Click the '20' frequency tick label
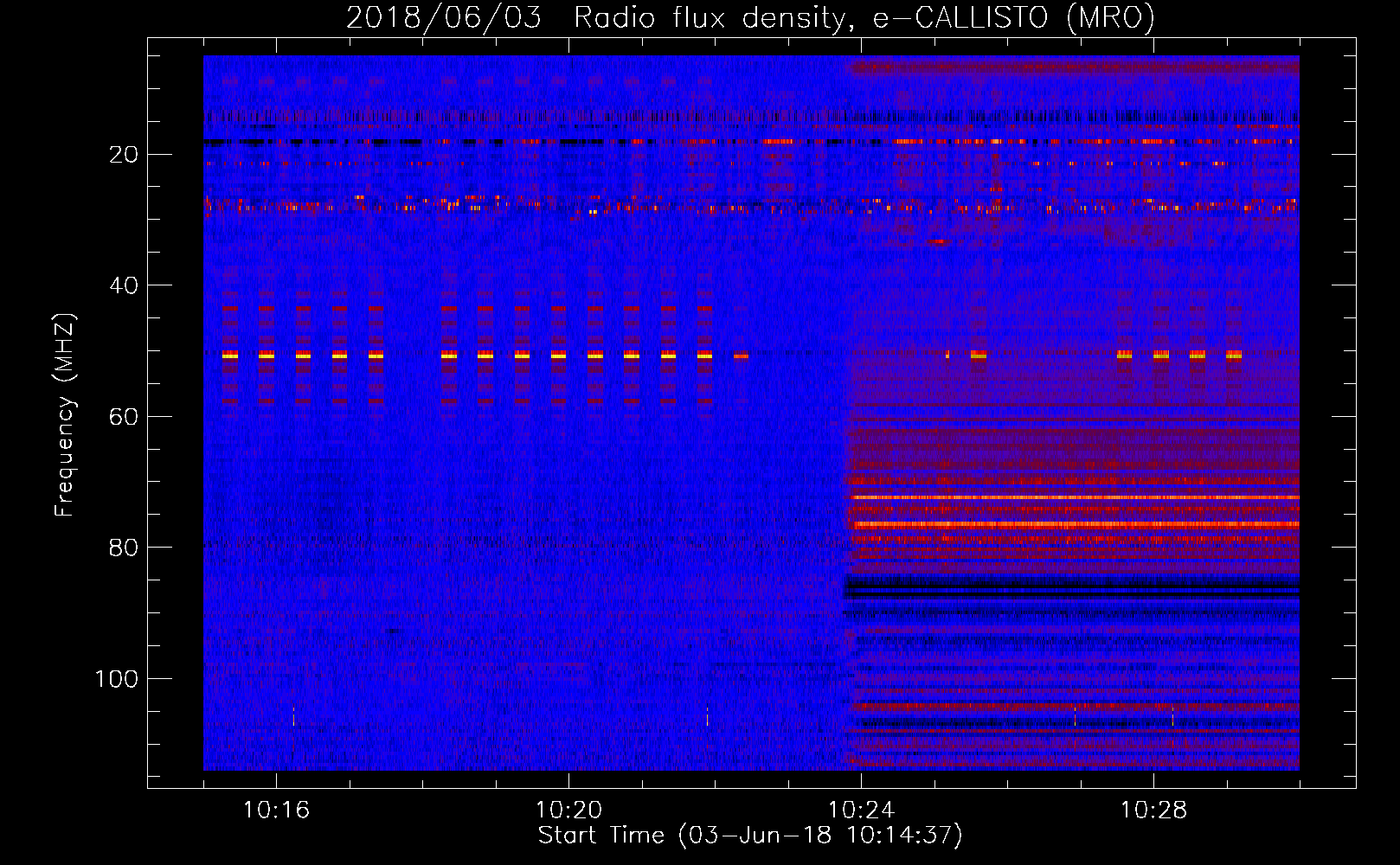 125,154
